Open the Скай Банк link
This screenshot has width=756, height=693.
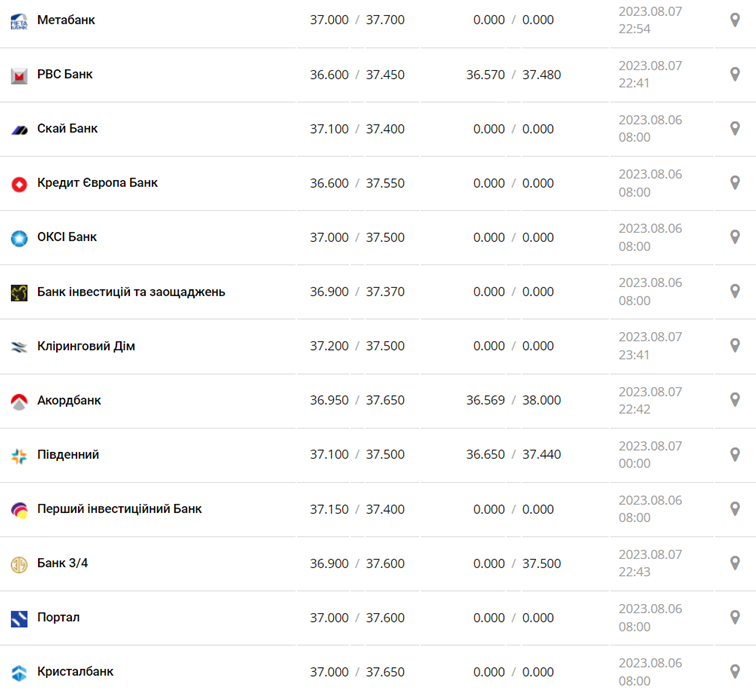[x=67, y=129]
